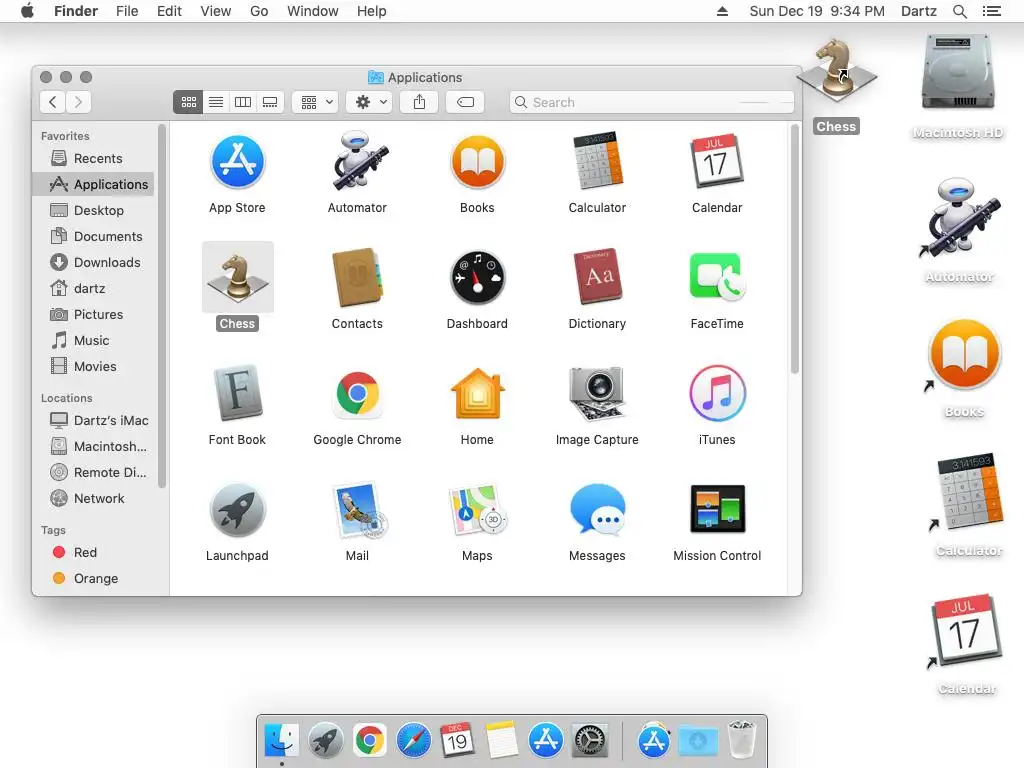Select the Dashboard app icon

point(477,278)
